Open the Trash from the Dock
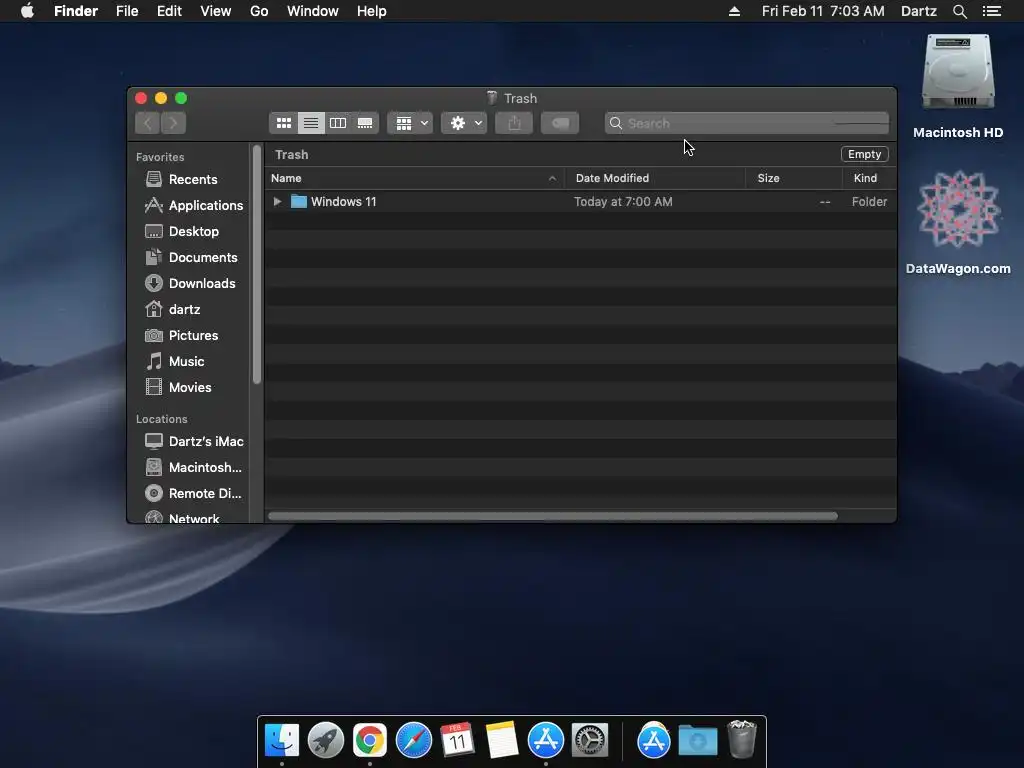1024x768 pixels. tap(741, 739)
